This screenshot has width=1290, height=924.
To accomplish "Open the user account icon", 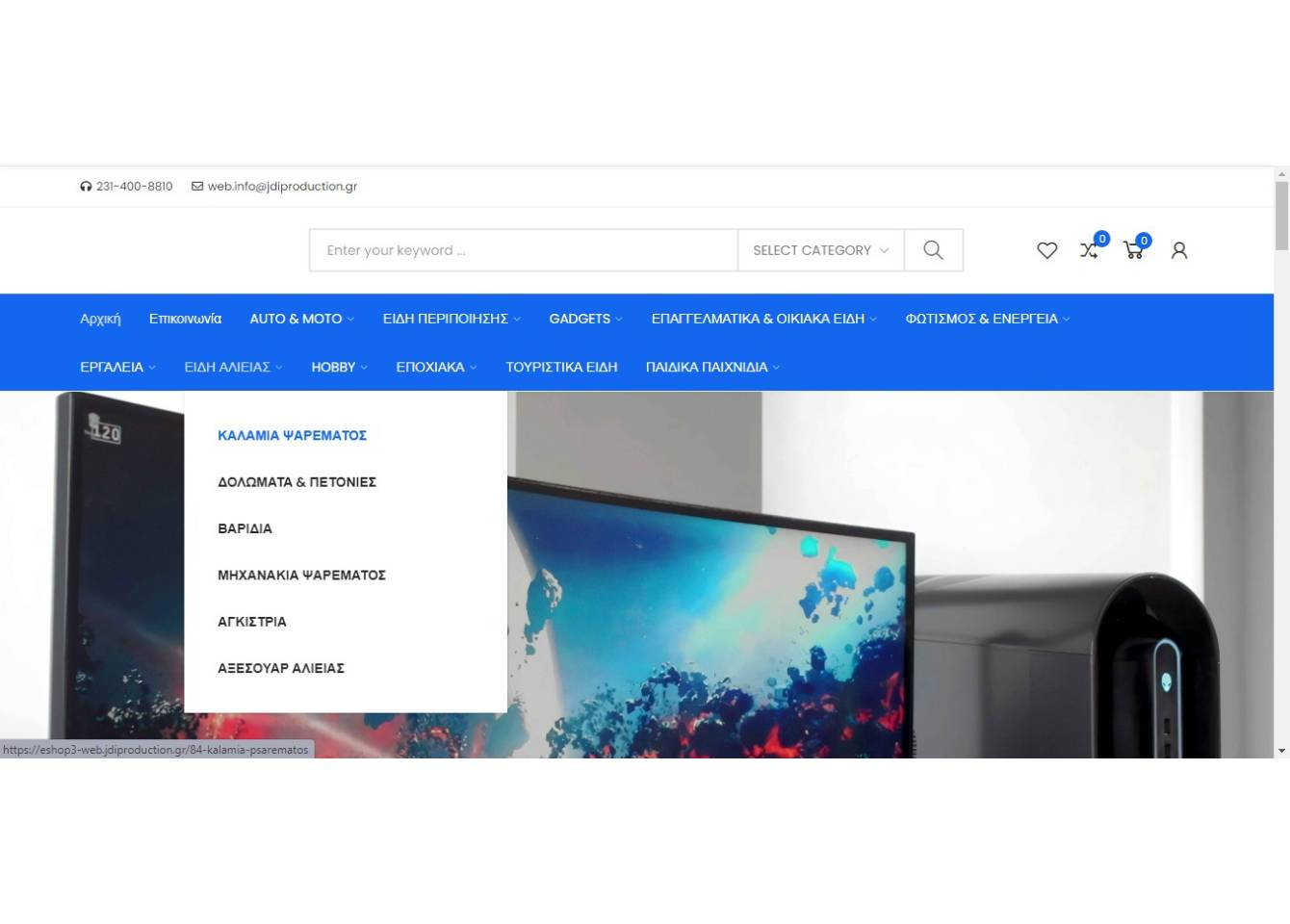I will [1178, 250].
